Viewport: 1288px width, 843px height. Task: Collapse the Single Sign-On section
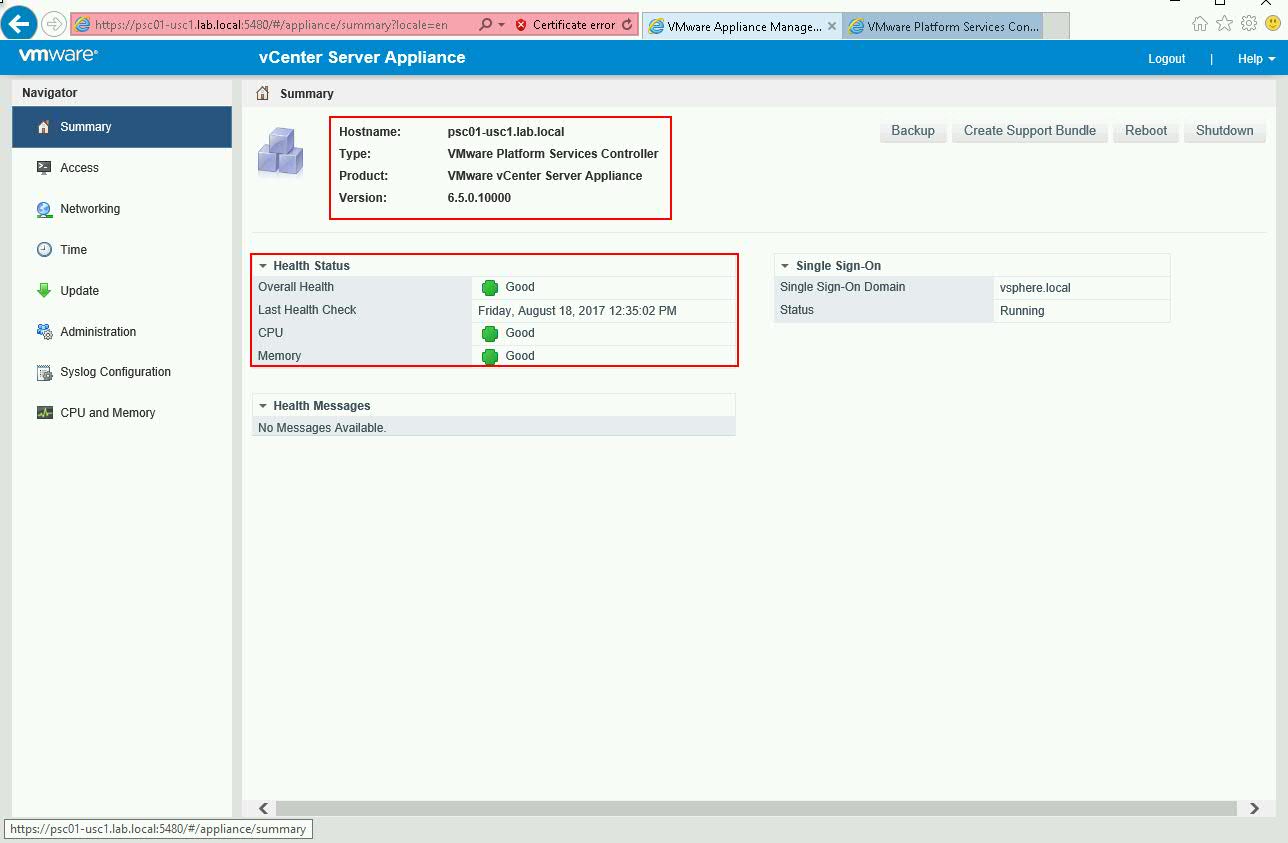point(785,266)
